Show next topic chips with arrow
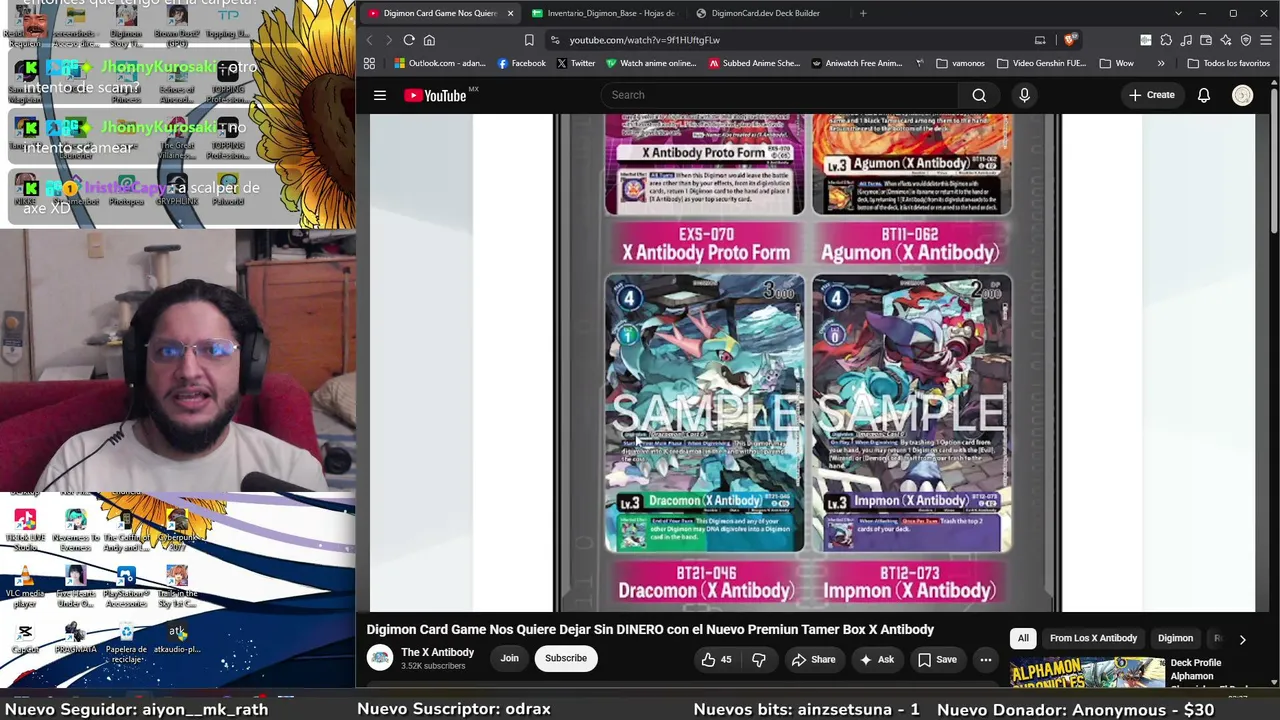This screenshot has width=1280, height=720. (x=1242, y=639)
